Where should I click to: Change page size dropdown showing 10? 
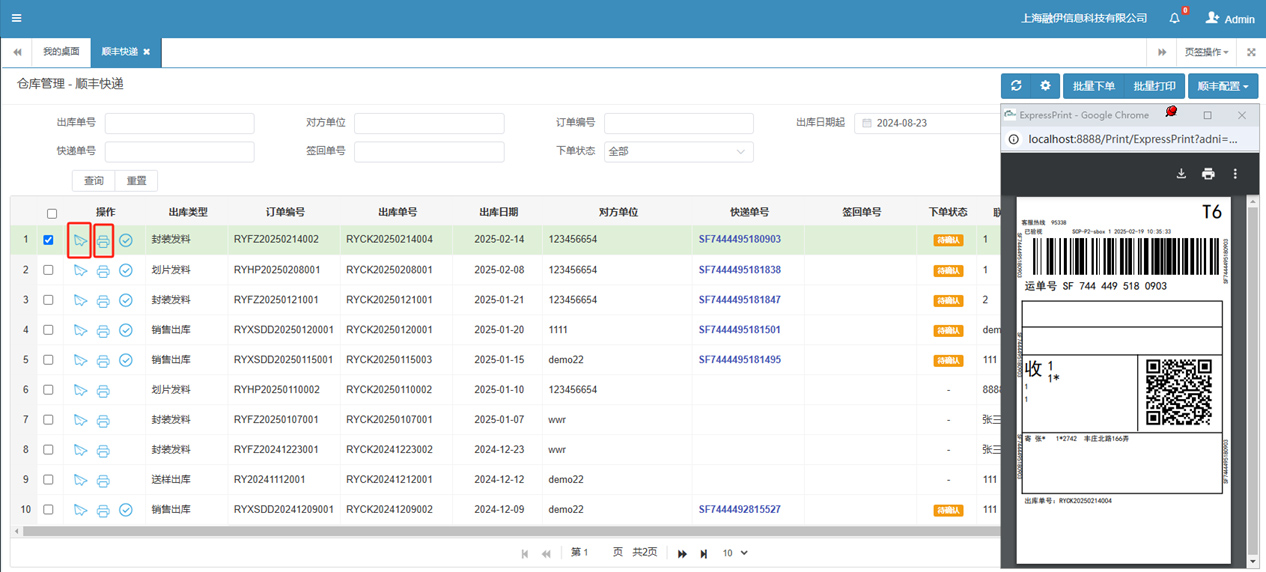[x=735, y=553]
